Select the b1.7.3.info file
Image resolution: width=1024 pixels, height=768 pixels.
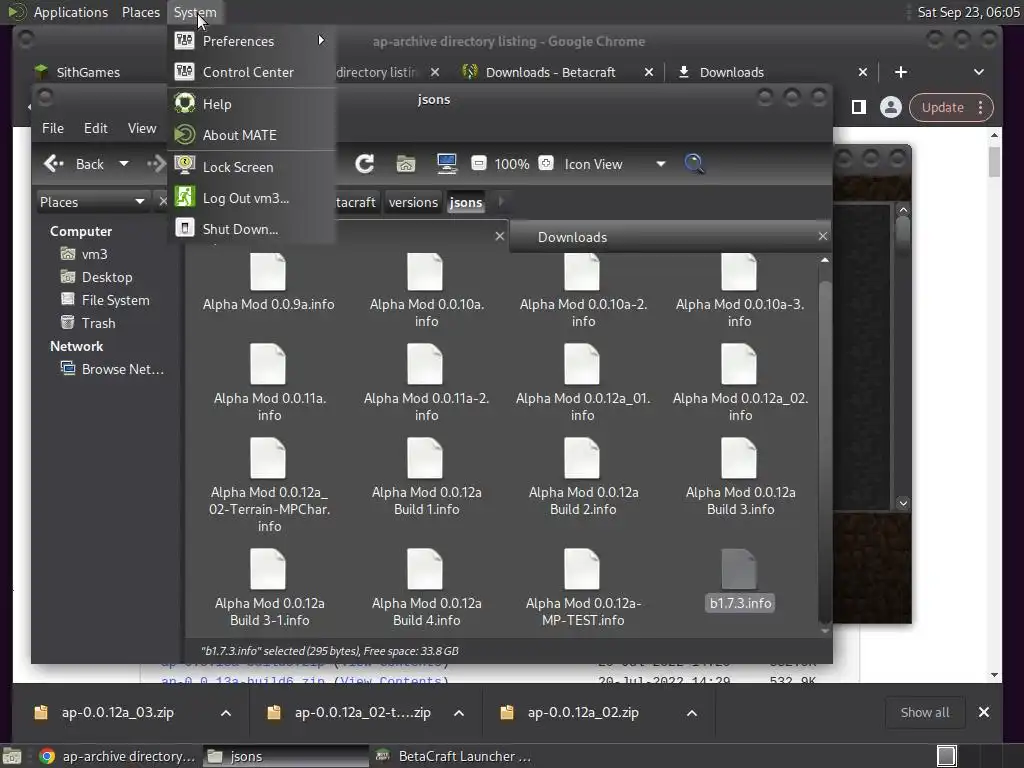click(x=739, y=581)
